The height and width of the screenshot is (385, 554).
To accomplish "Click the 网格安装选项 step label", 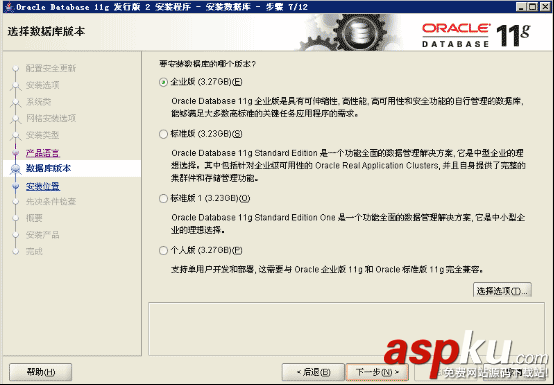I will 51,118.
